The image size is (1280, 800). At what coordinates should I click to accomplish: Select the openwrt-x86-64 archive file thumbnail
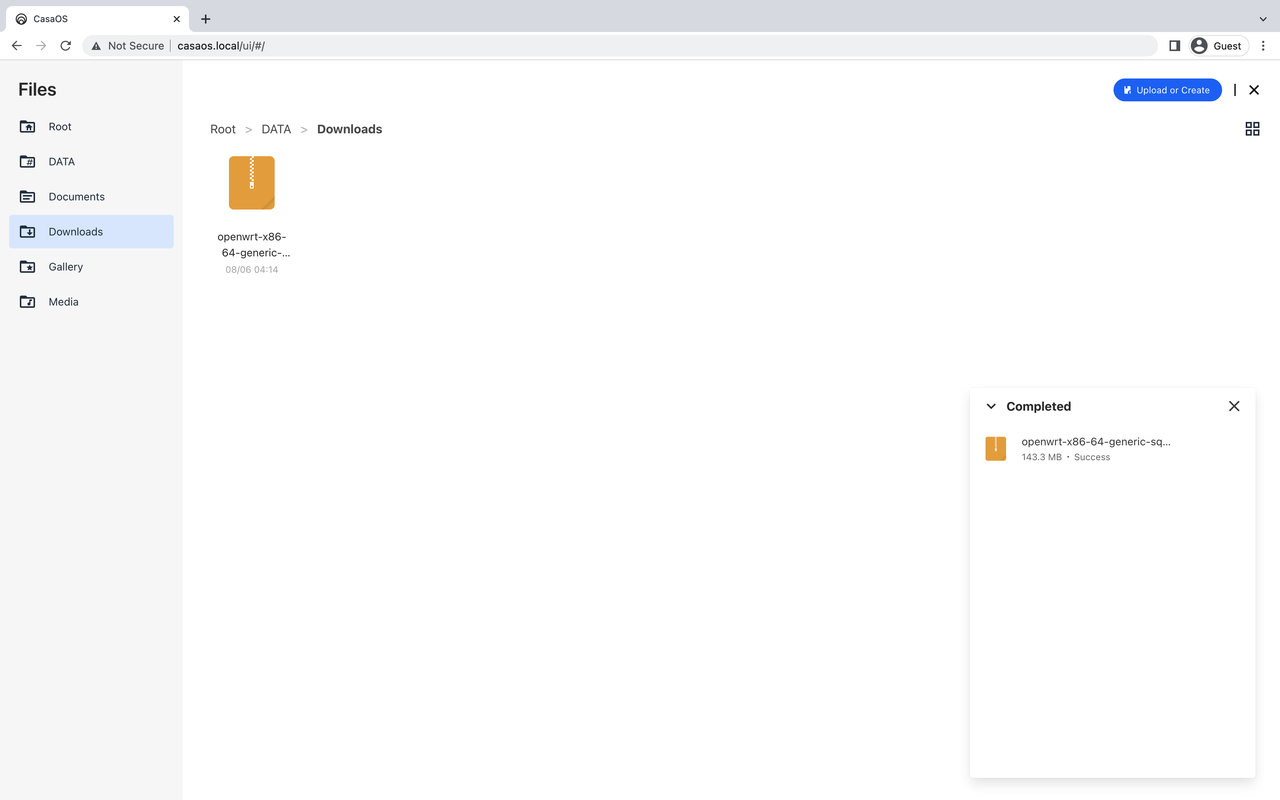252,183
